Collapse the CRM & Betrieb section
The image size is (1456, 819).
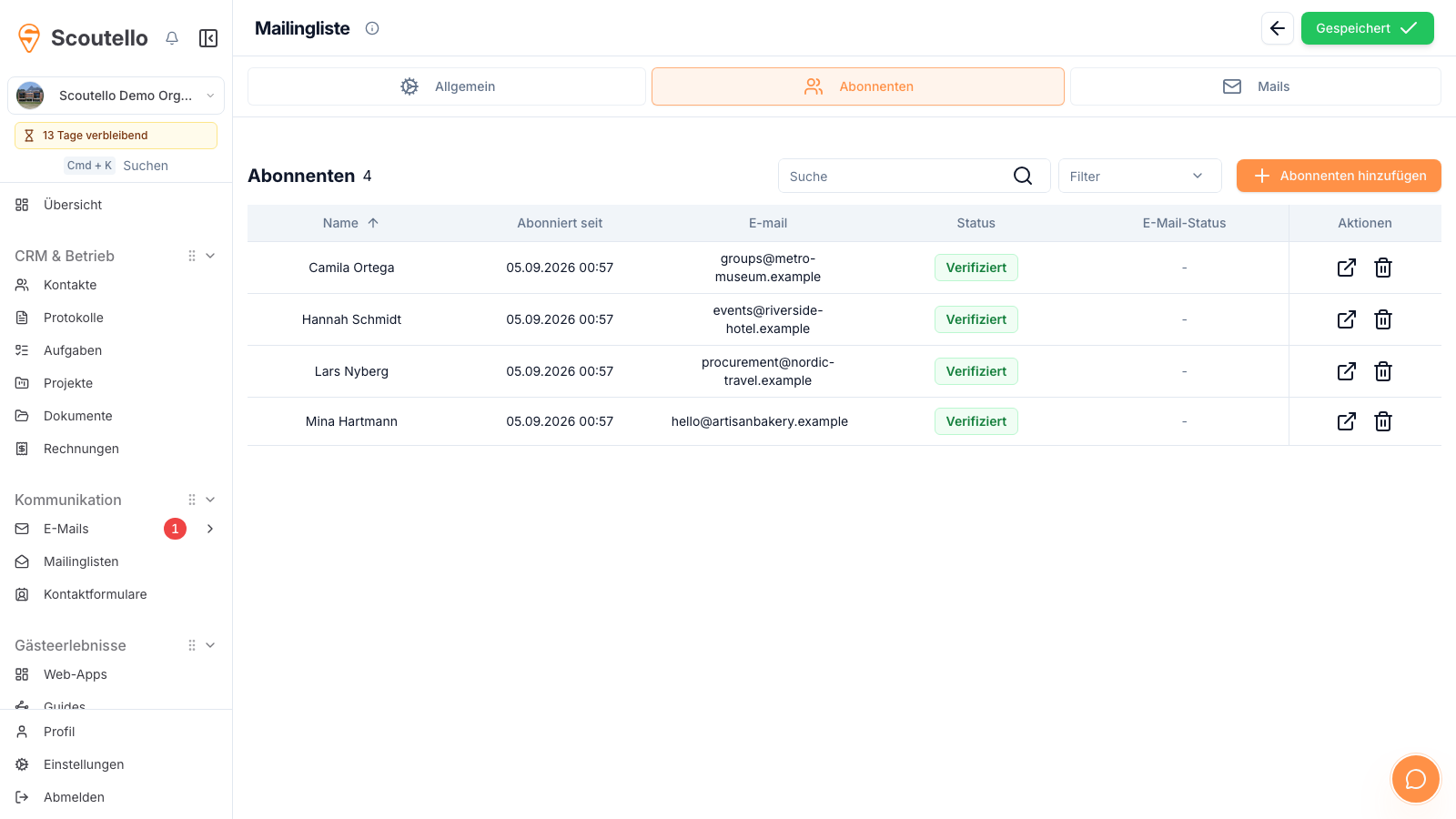210,256
